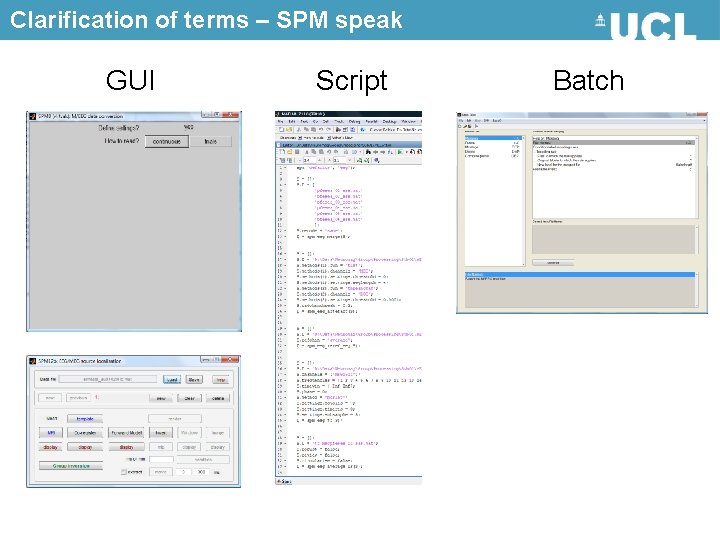
Task: Click the minus button in cell toolbar
Action: point(300,160)
